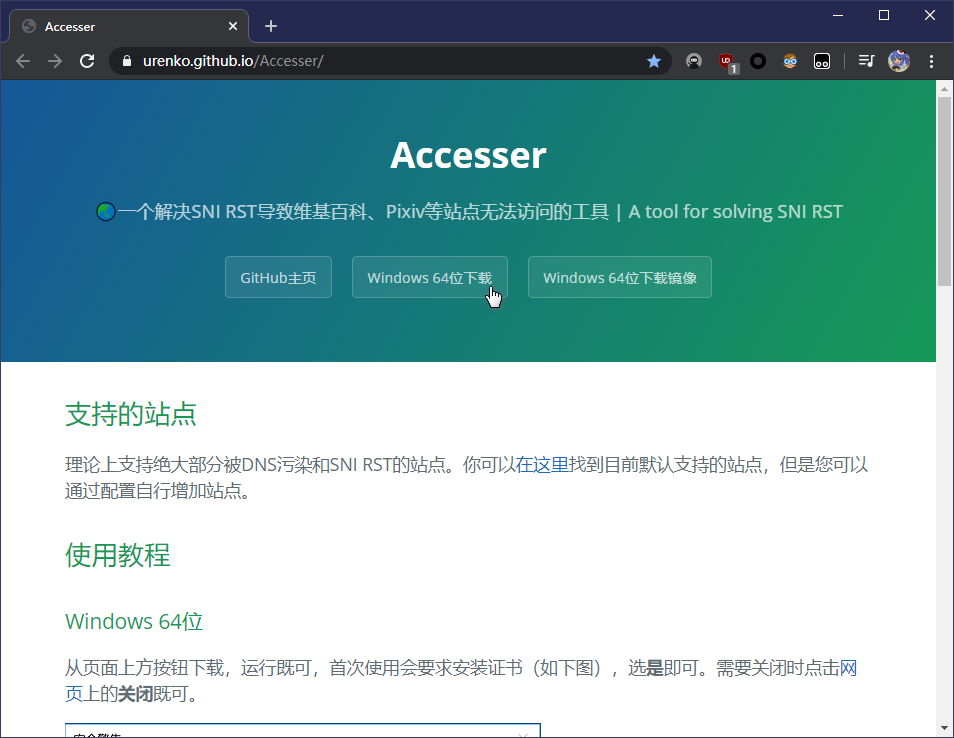
Task: Click Windows 64位下载镜像 button
Action: point(619,277)
